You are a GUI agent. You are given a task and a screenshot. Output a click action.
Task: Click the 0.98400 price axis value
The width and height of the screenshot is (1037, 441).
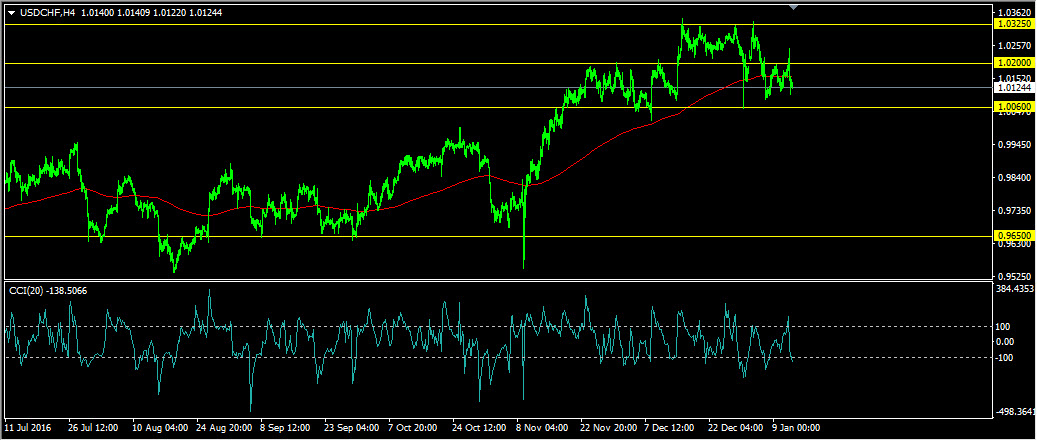(x=1014, y=178)
